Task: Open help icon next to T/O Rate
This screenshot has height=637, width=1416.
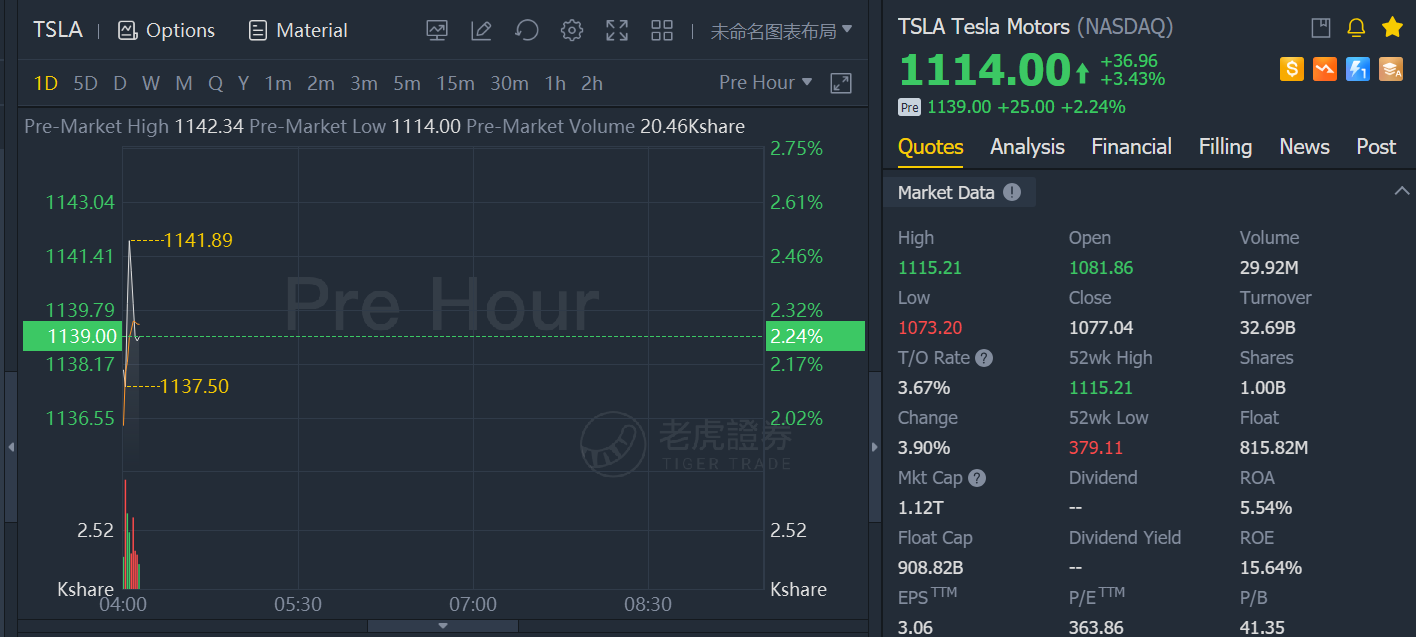Action: (984, 358)
